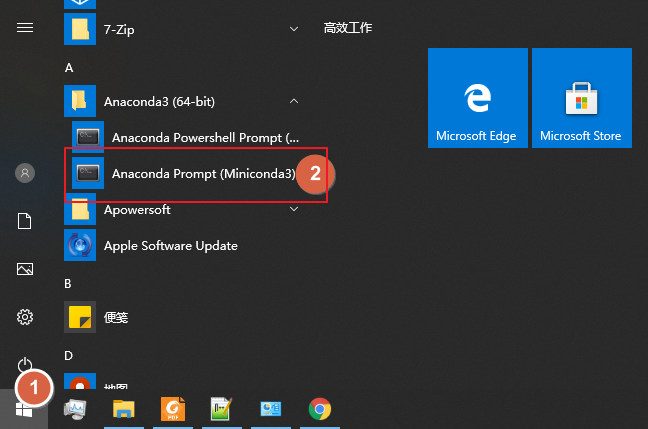This screenshot has height=429, width=648.
Task: Open the Settings gear icon
Action: point(25,317)
